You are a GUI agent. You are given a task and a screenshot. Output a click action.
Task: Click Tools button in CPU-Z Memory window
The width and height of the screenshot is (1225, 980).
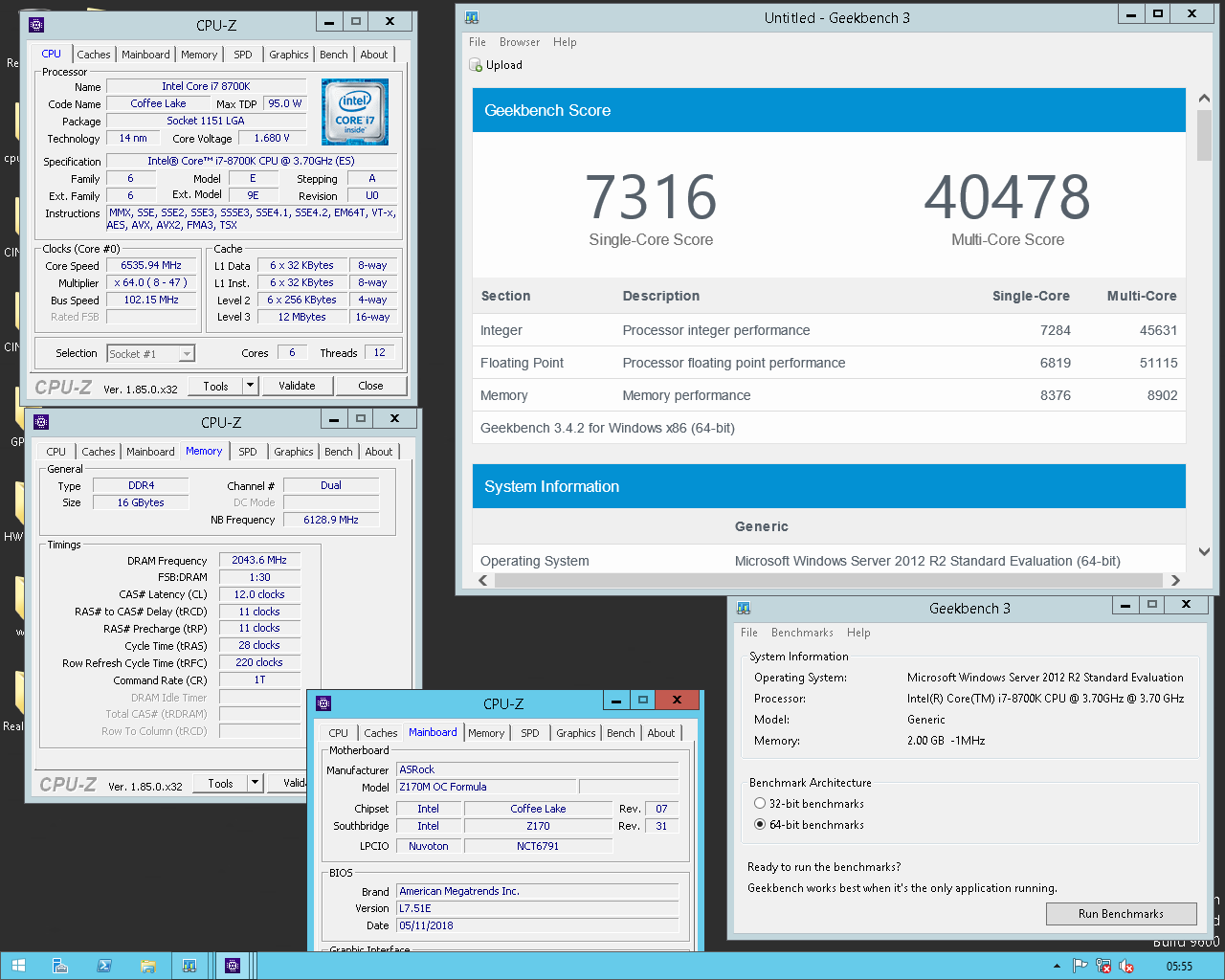click(x=221, y=783)
